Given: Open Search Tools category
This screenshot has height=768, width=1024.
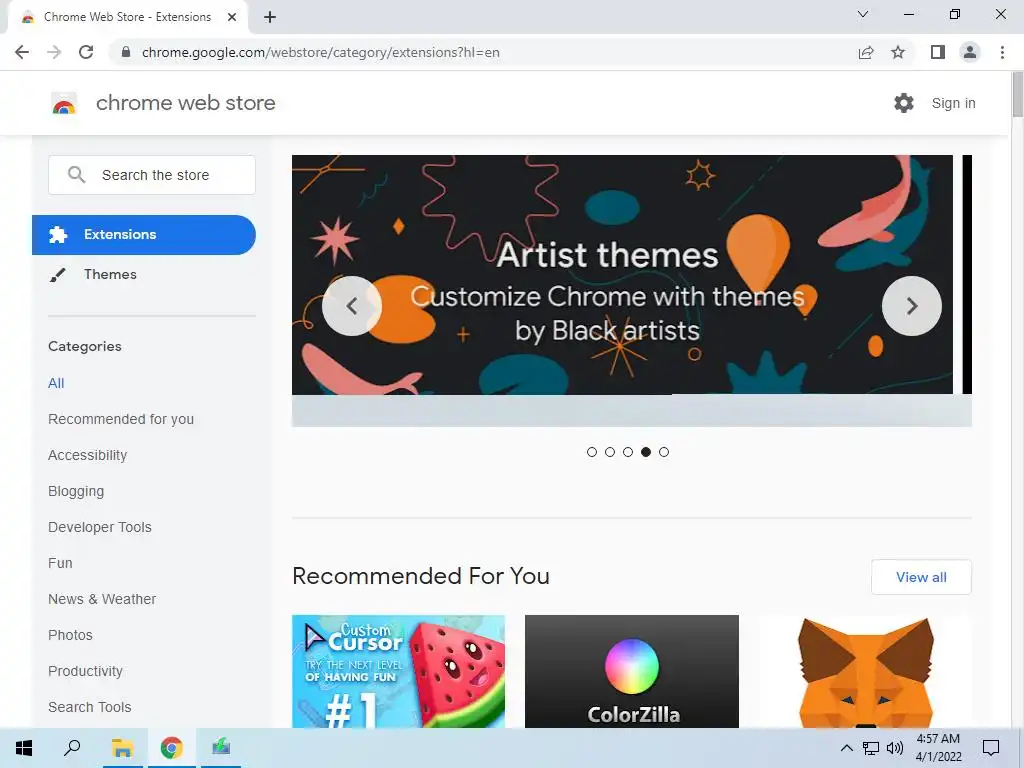Looking at the screenshot, I should (x=89, y=707).
